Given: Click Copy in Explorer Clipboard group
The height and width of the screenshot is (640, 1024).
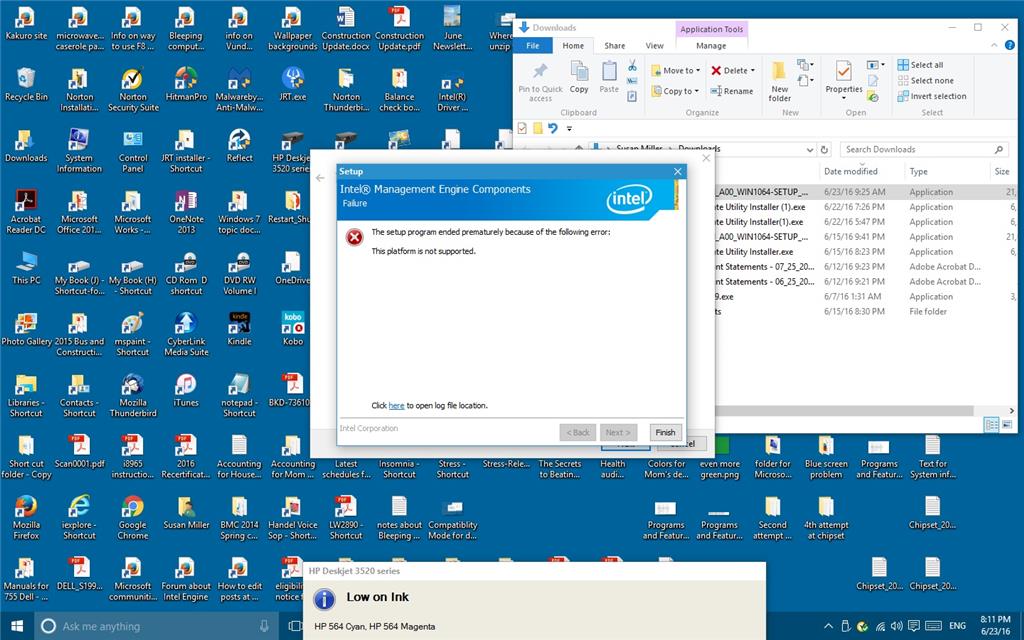Looking at the screenshot, I should click(579, 77).
